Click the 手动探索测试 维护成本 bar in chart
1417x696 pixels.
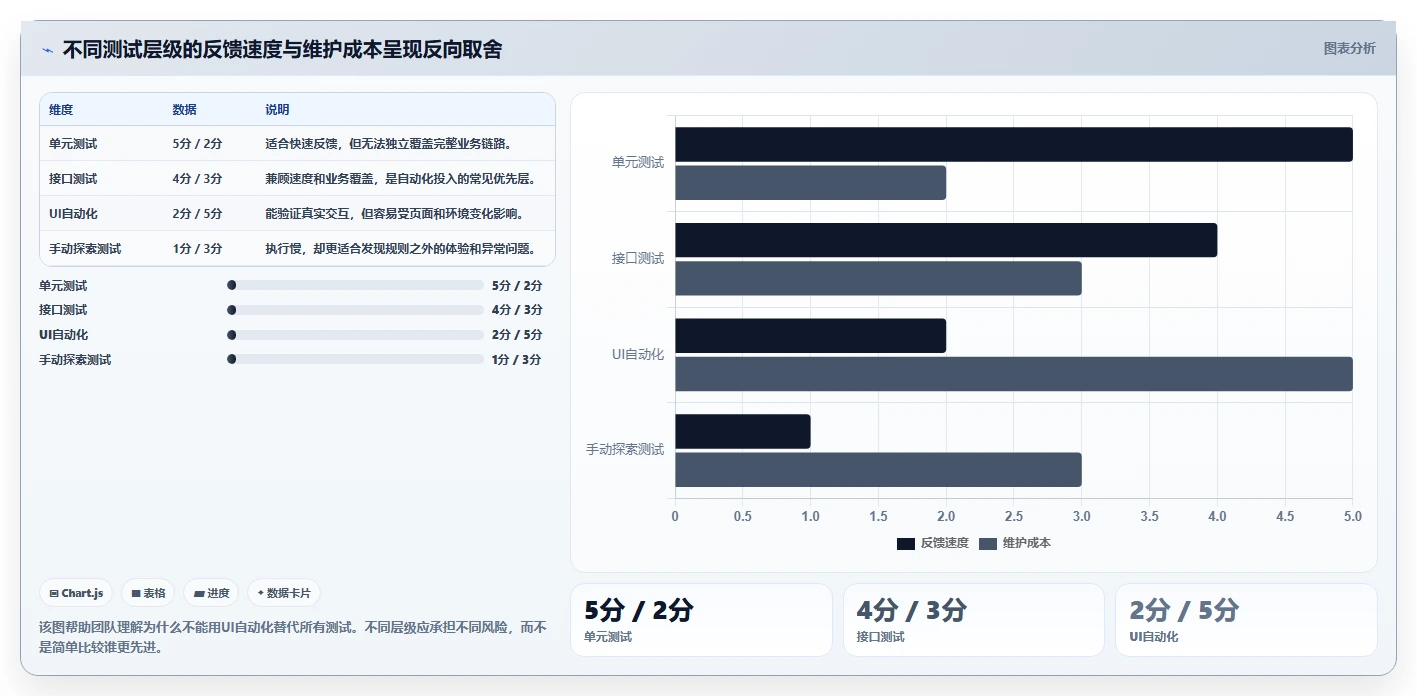878,470
